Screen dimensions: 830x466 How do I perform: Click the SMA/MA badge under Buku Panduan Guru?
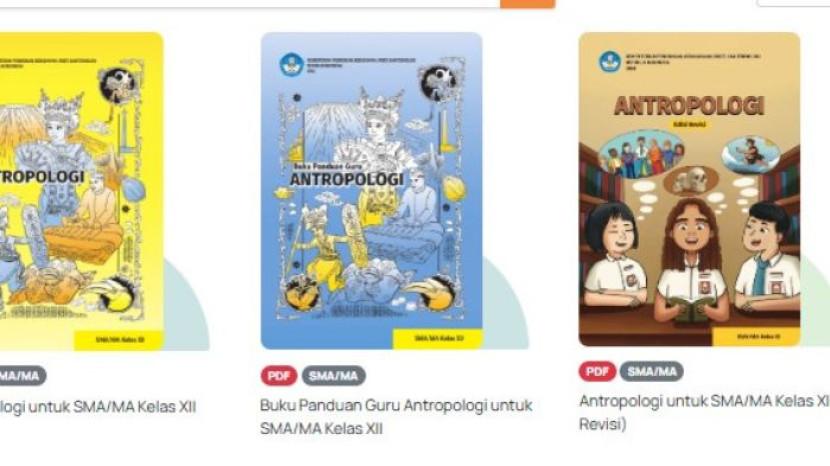(333, 376)
